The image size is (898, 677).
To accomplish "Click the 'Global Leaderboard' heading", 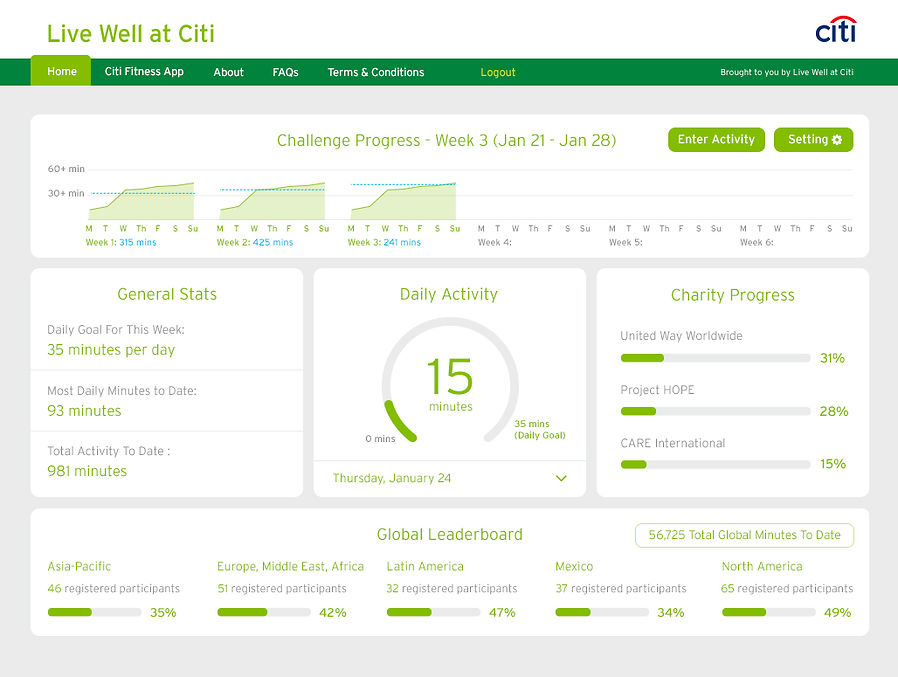I will [x=450, y=534].
